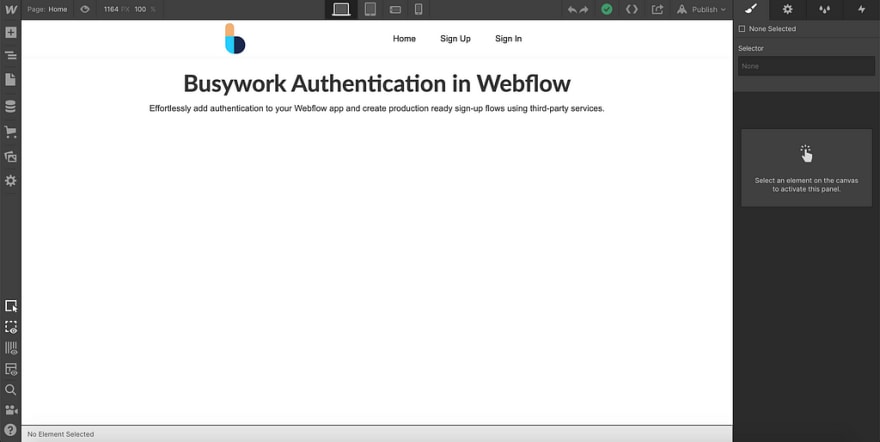Open the export code icon
The image size is (880, 442).
tap(632, 10)
